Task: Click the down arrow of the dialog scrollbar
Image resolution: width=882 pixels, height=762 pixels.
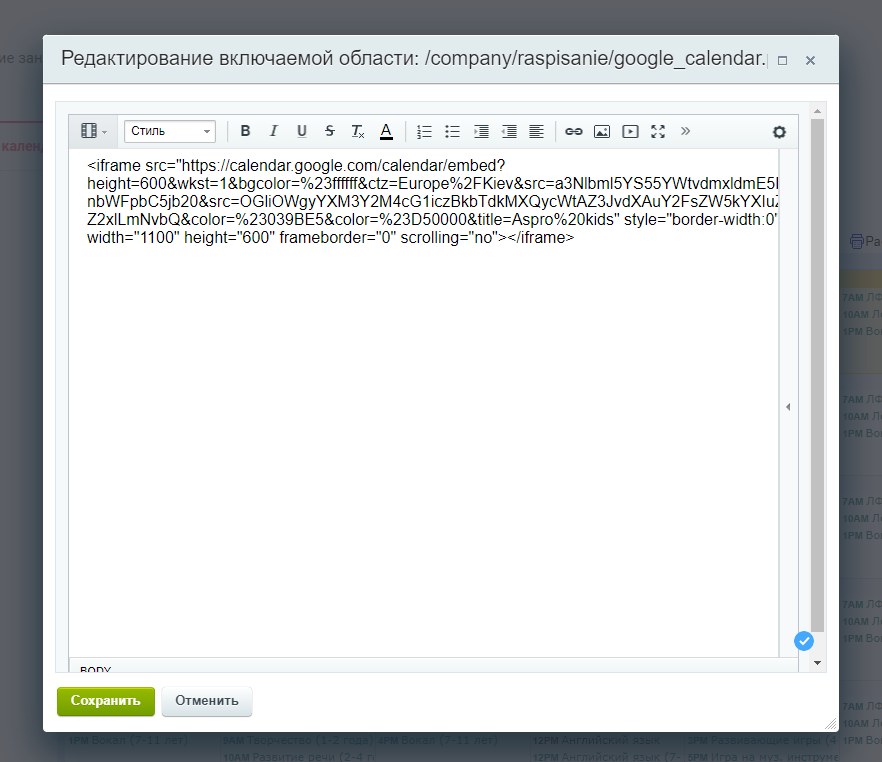Action: pyautogui.click(x=817, y=663)
